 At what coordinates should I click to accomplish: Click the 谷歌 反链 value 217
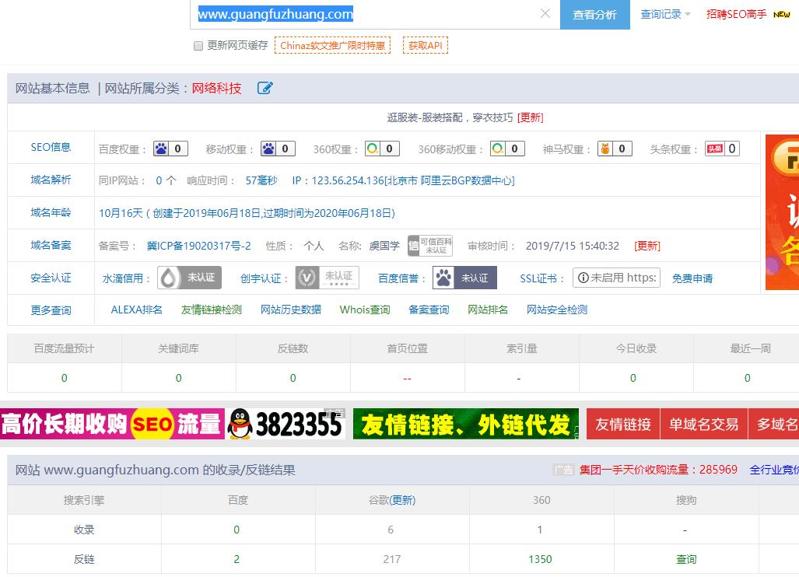coord(391,559)
